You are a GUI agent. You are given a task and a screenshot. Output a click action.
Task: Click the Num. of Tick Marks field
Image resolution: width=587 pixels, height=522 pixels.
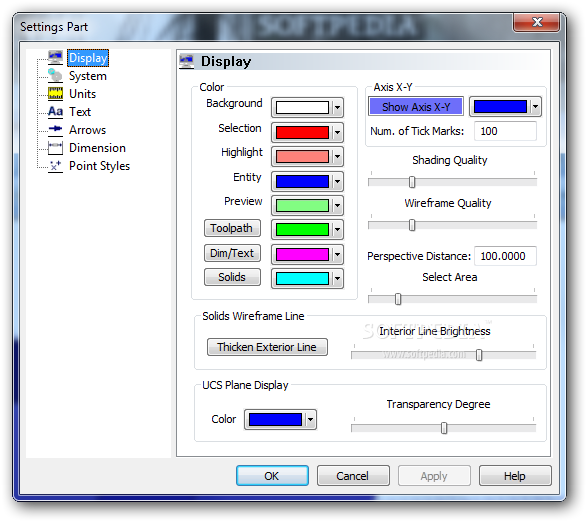pyautogui.click(x=505, y=131)
